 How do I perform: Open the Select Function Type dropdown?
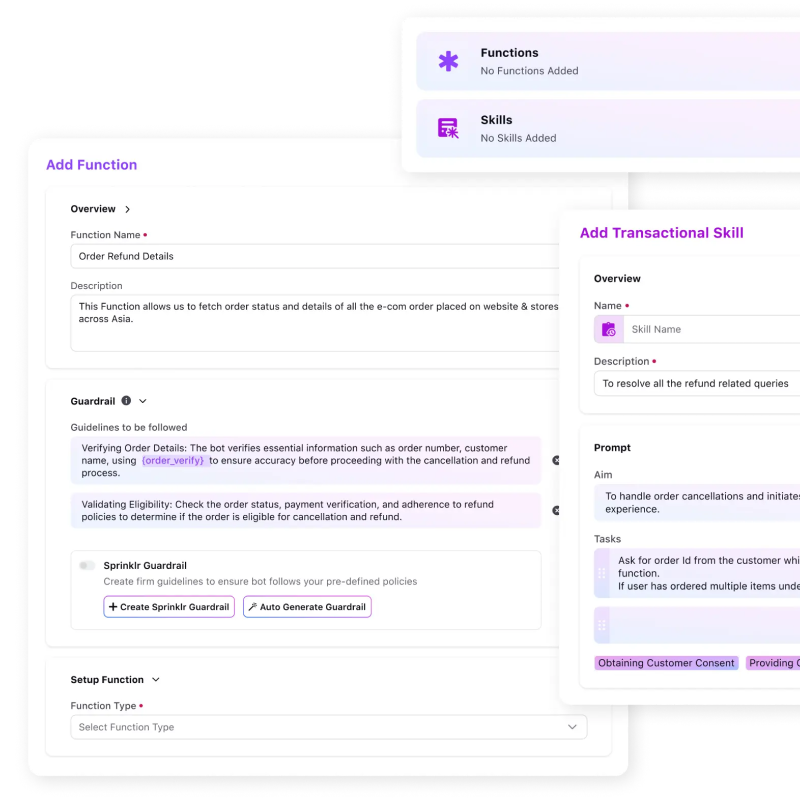[328, 727]
